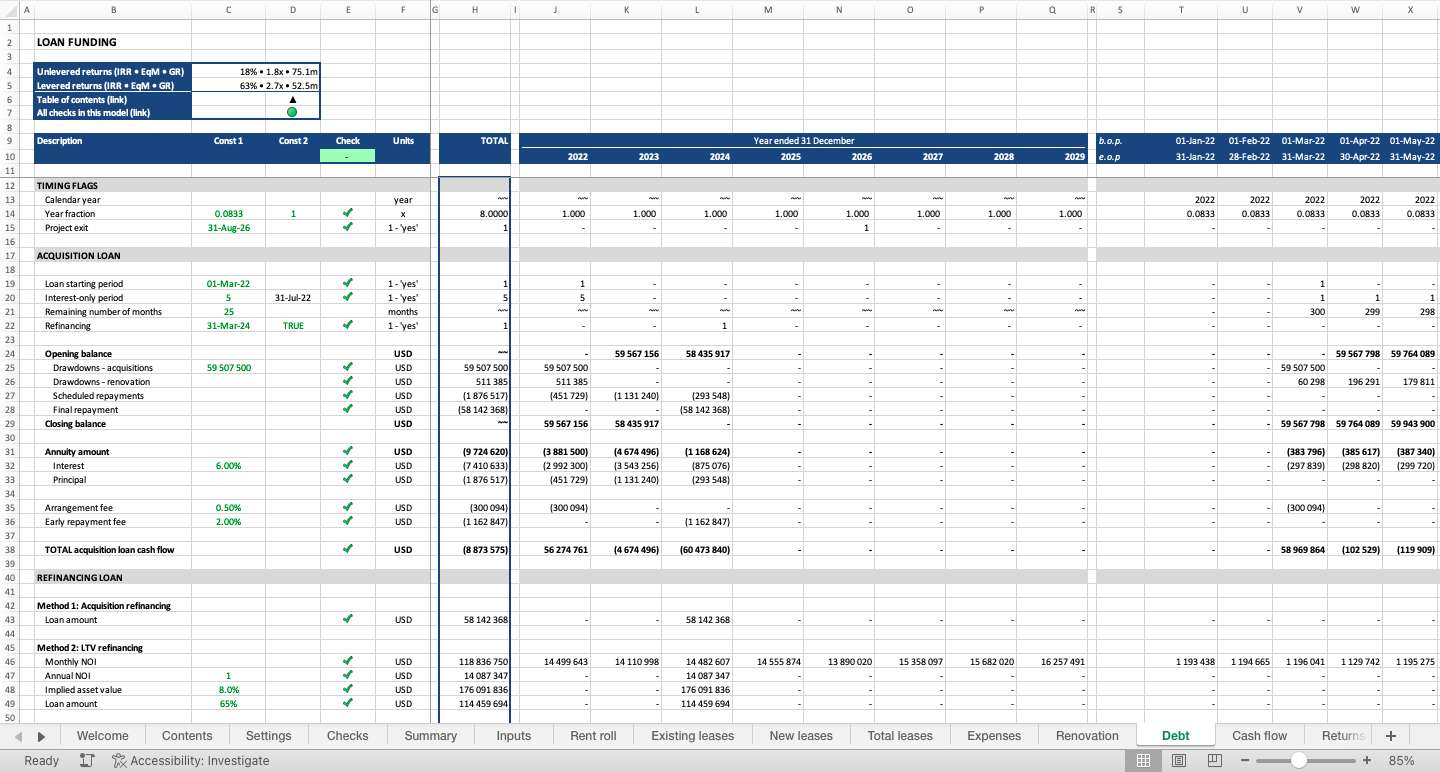
Task: Click the Select All corner triangle
Action: tap(9, 10)
